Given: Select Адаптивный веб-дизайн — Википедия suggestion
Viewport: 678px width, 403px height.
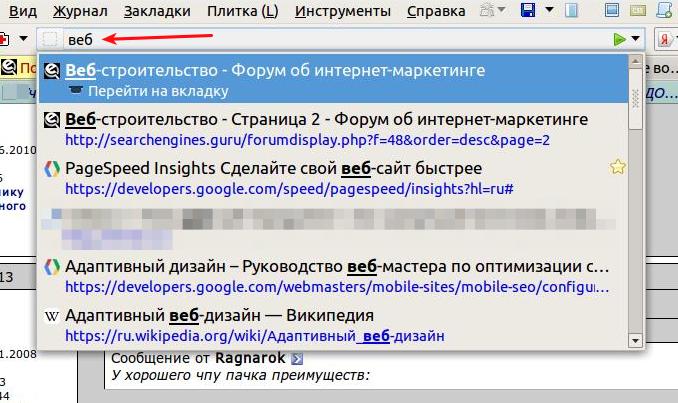Looking at the screenshot, I should pos(219,316).
